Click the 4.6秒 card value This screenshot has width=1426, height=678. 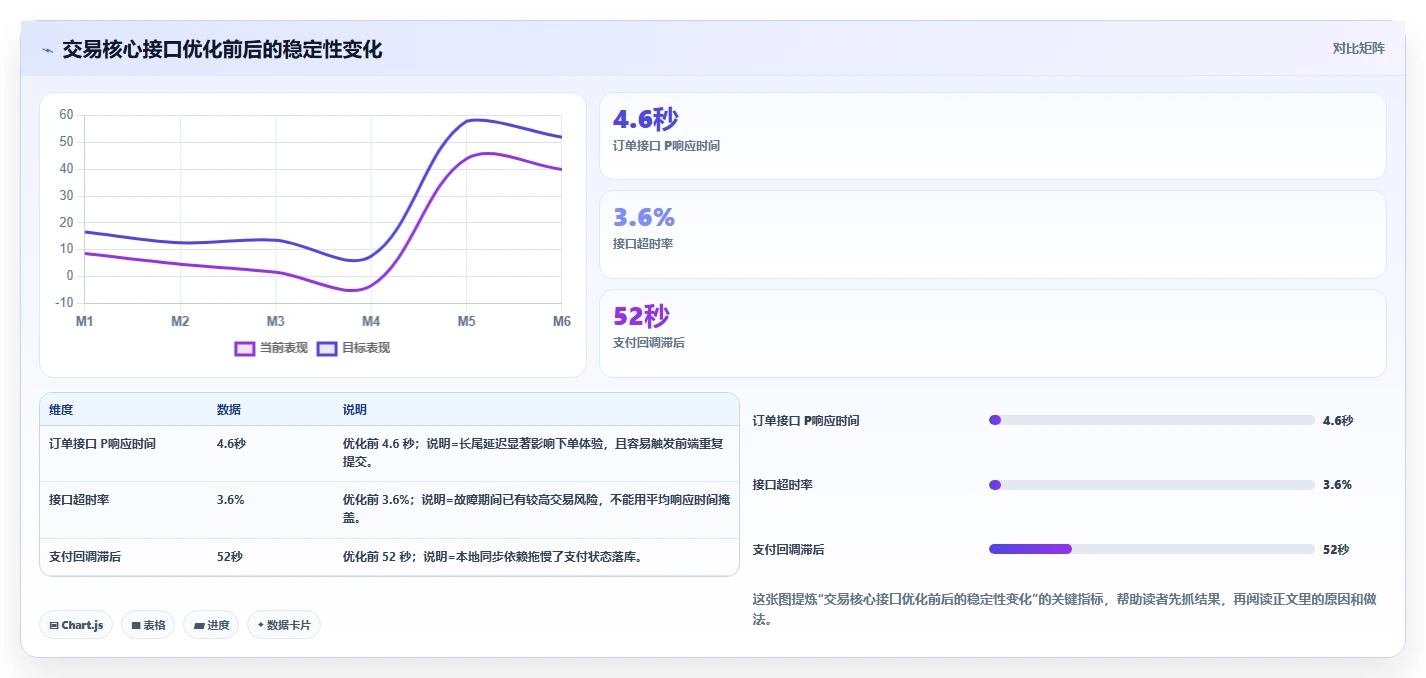645,119
